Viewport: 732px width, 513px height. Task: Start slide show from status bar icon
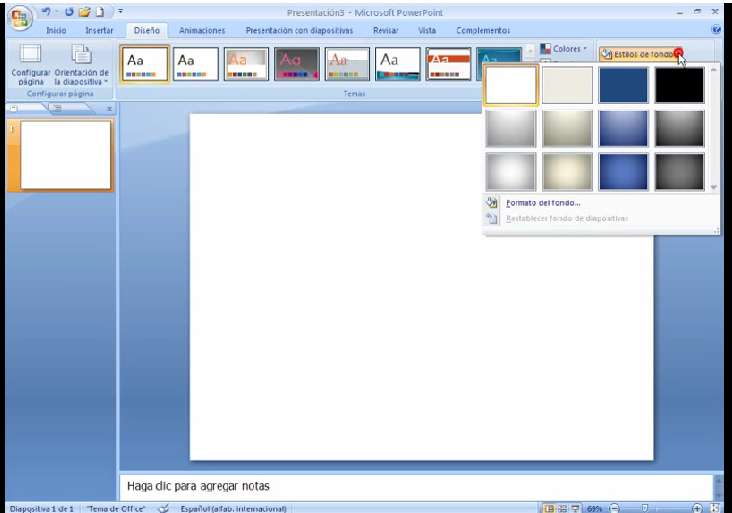[x=576, y=508]
